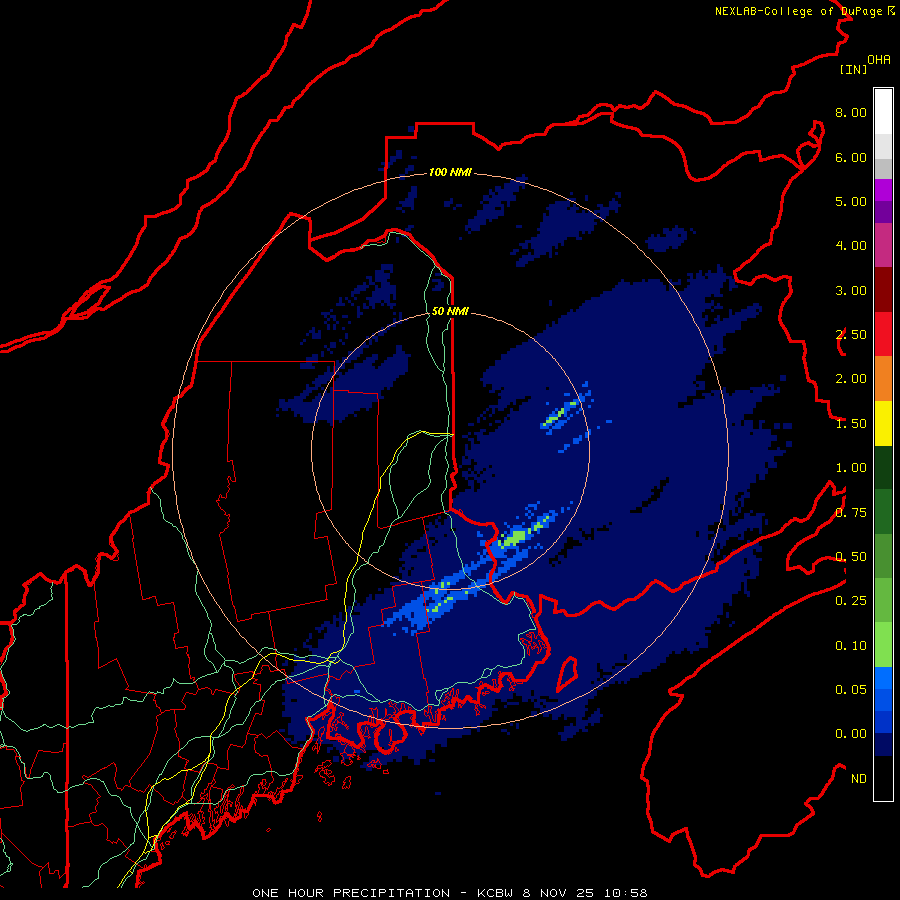Click the 0.00 legend value

click(851, 734)
